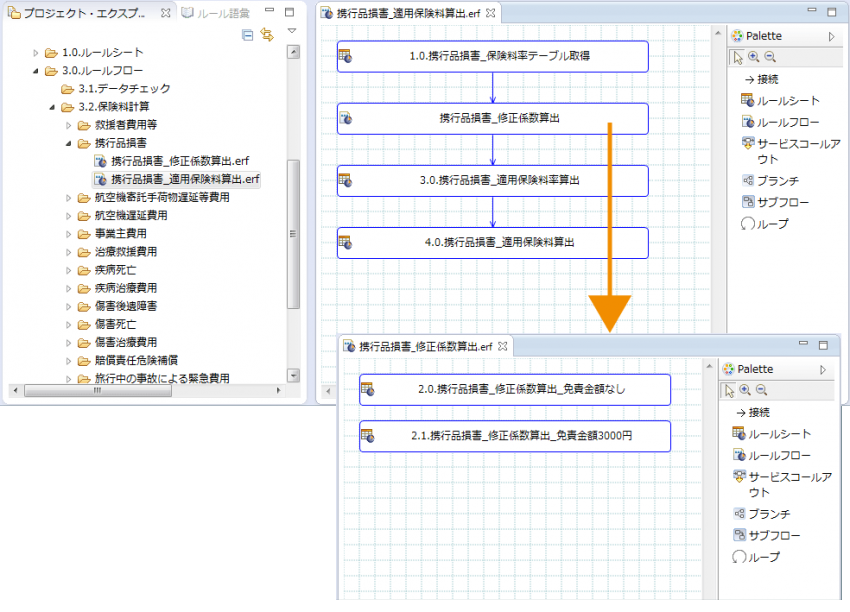The image size is (850, 612).
Task: Click zoom in icon in upper Palette
Action: point(753,57)
